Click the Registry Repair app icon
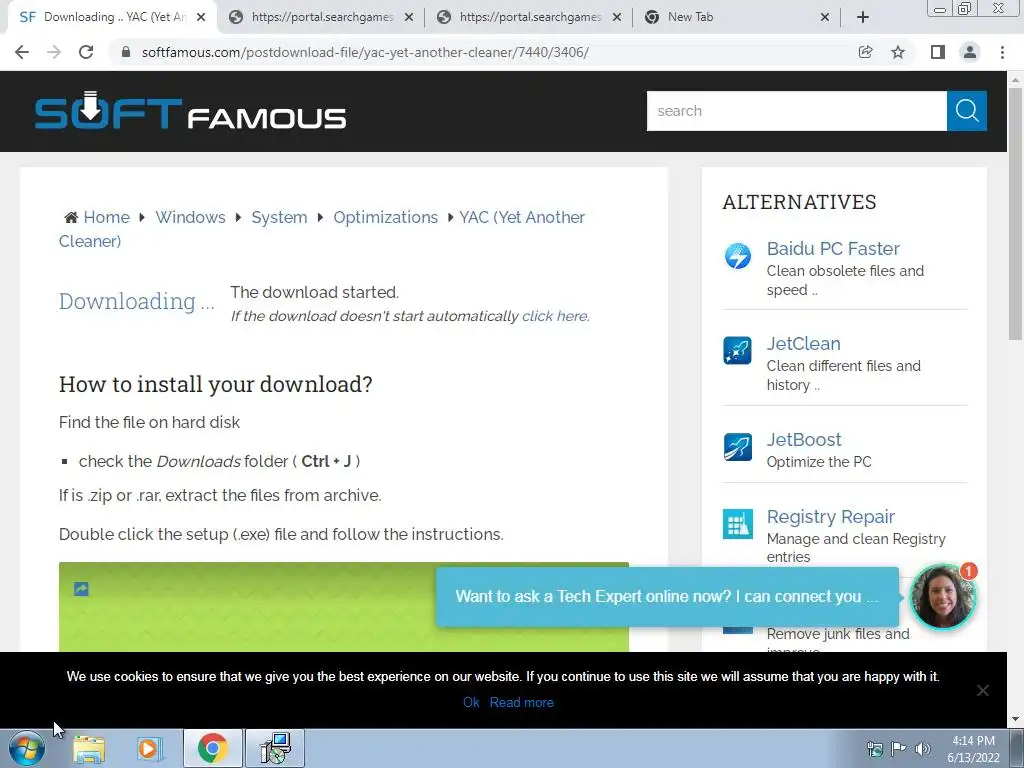 pyautogui.click(x=738, y=524)
